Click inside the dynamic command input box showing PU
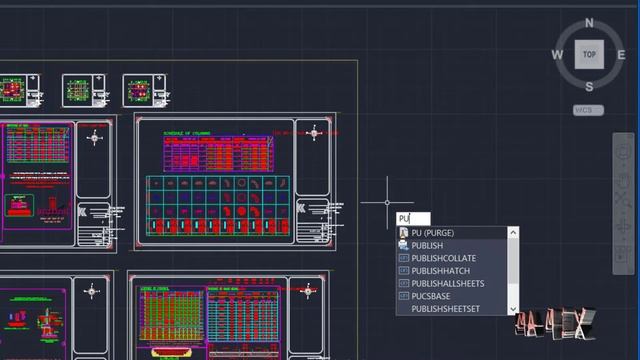 (x=413, y=219)
